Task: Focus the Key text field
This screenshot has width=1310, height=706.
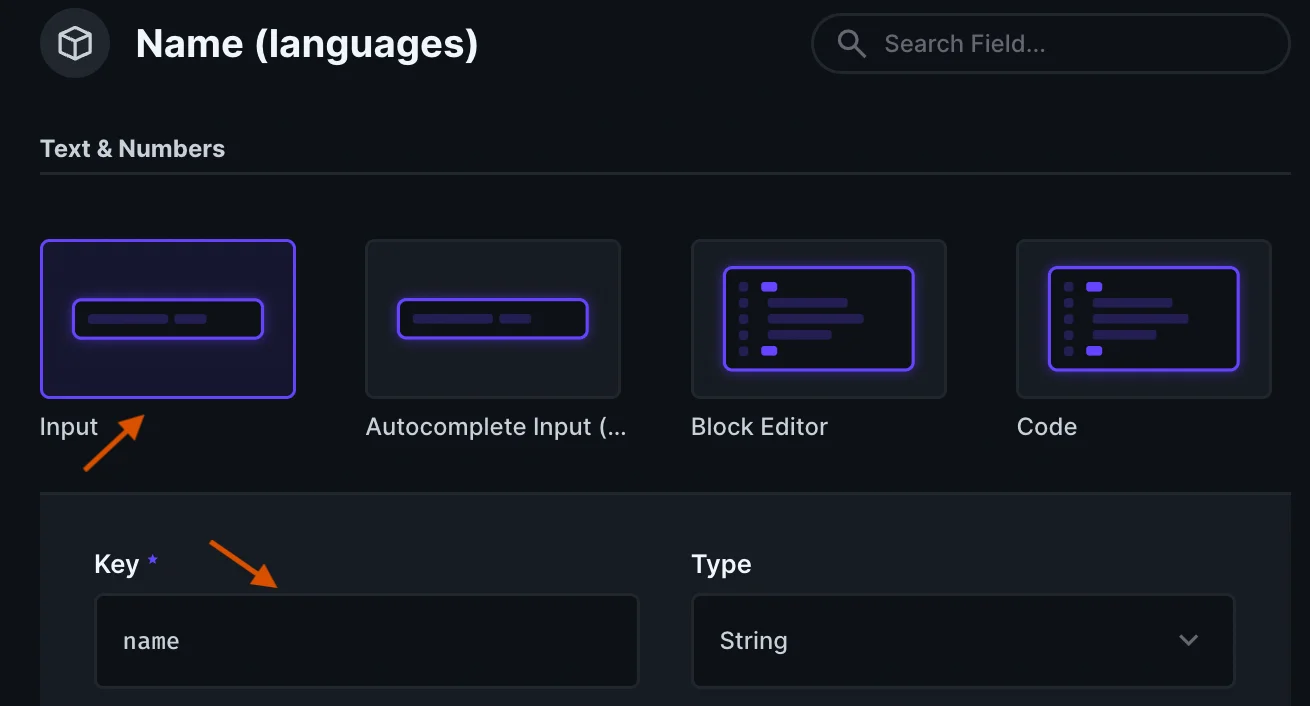Action: [366, 641]
